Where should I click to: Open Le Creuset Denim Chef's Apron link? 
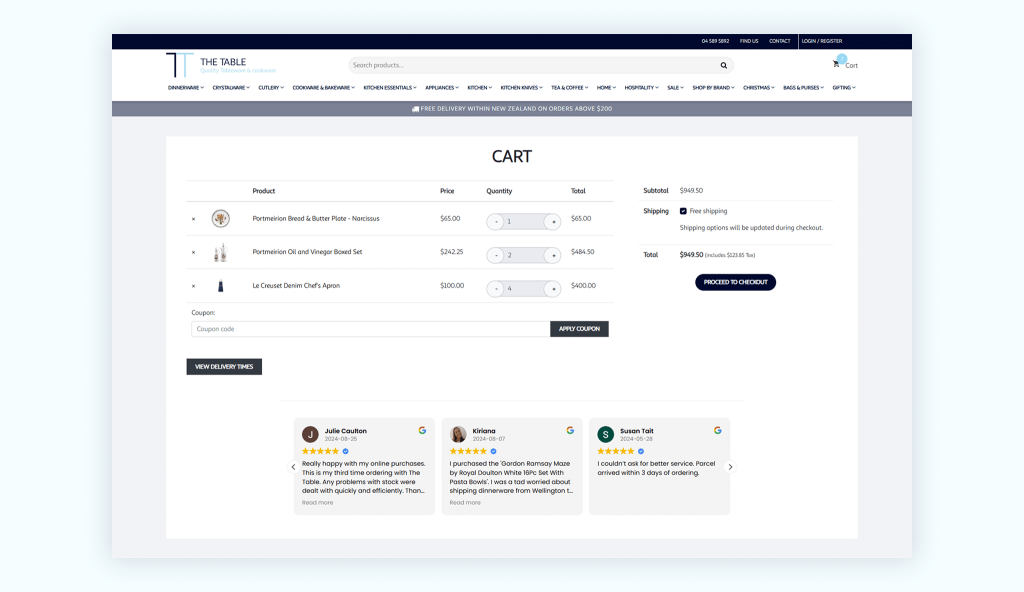[x=296, y=286]
